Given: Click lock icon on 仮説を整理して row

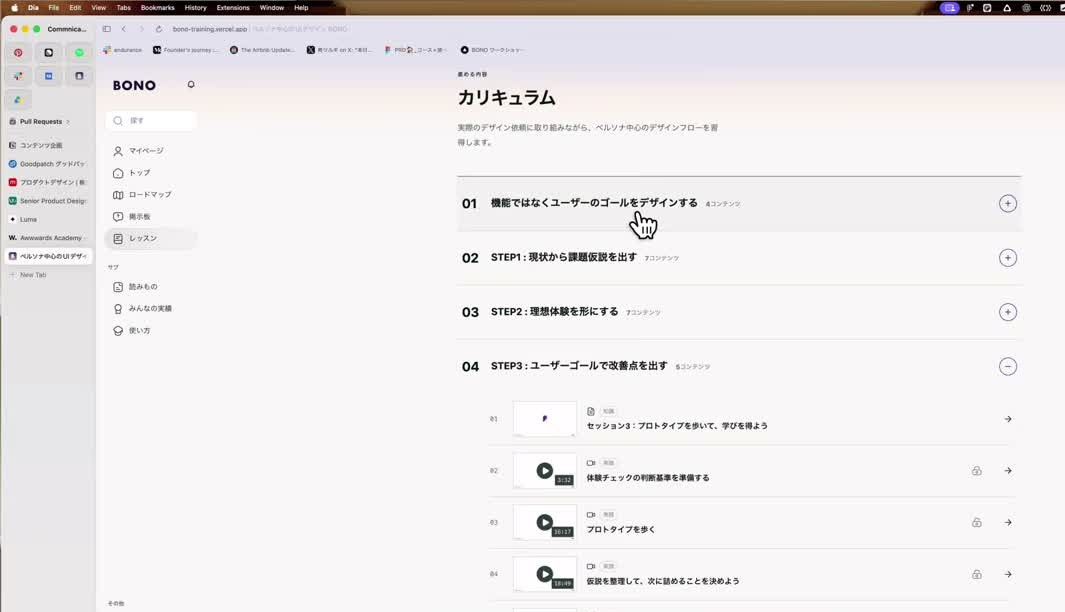Looking at the screenshot, I should point(976,574).
